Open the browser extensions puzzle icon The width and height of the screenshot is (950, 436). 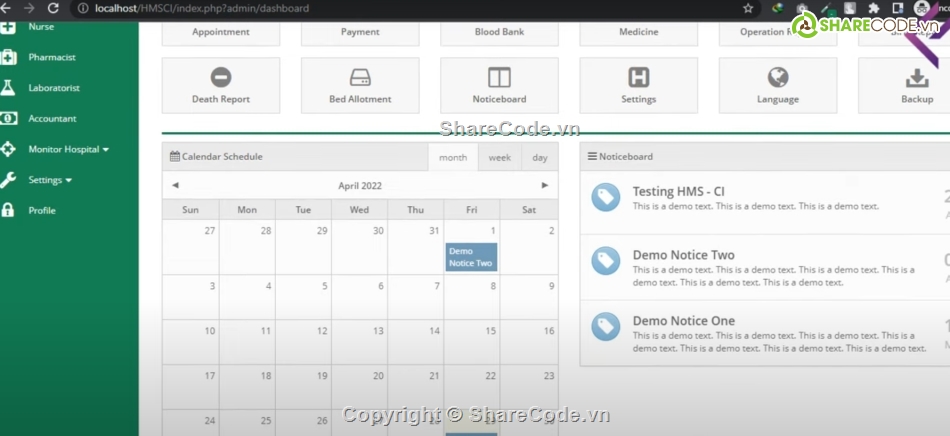click(x=873, y=8)
